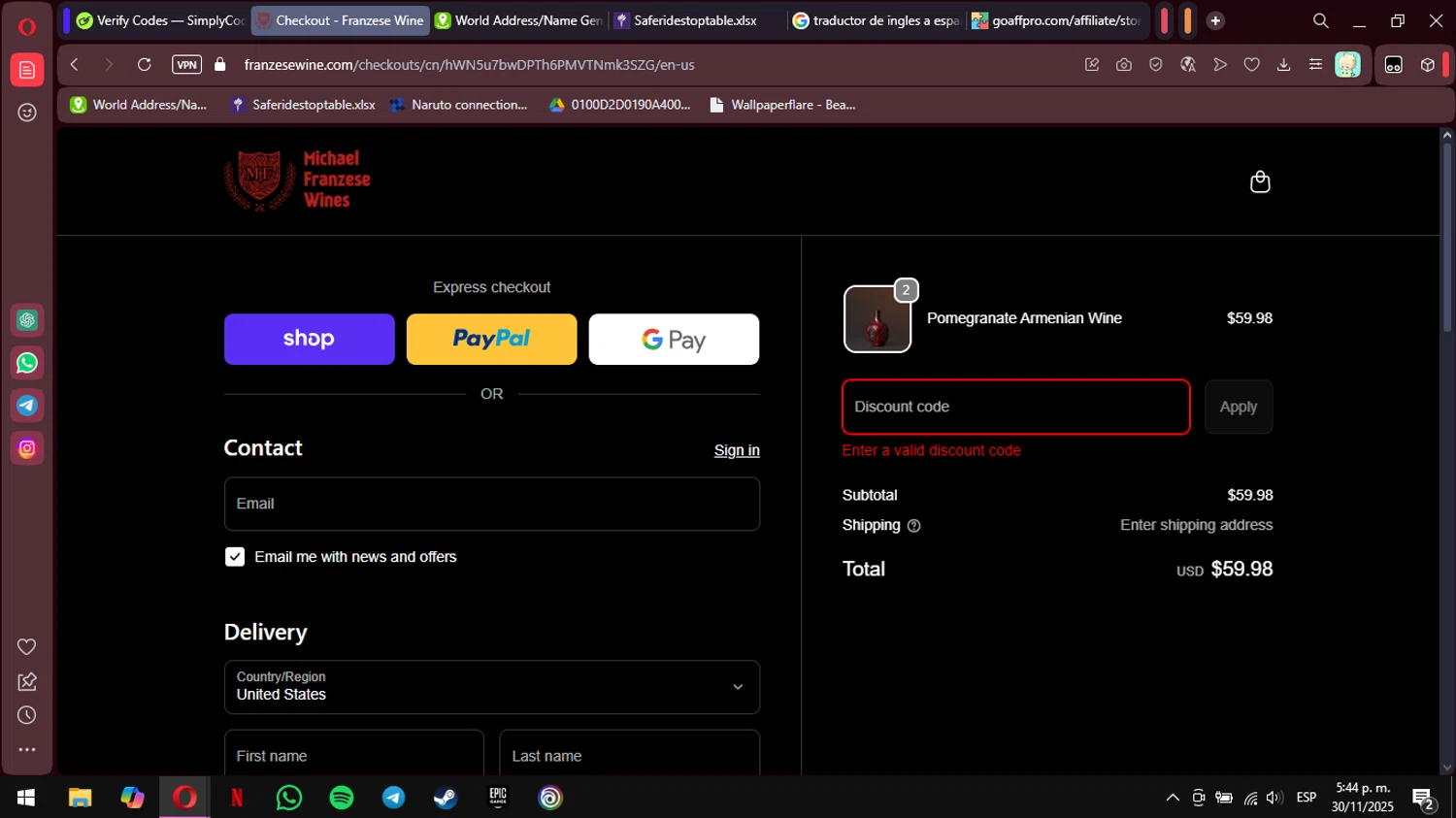
Task: Pay with PayPal express button
Action: point(491,340)
